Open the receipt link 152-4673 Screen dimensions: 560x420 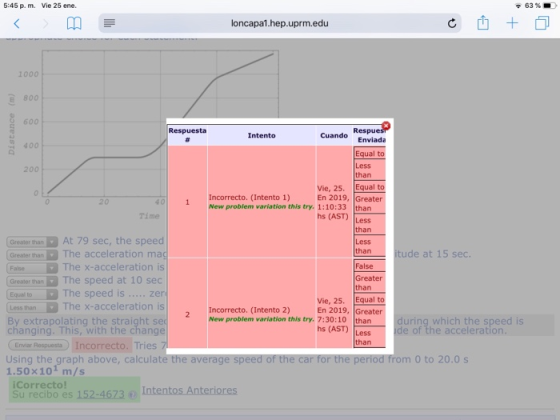click(x=100, y=394)
